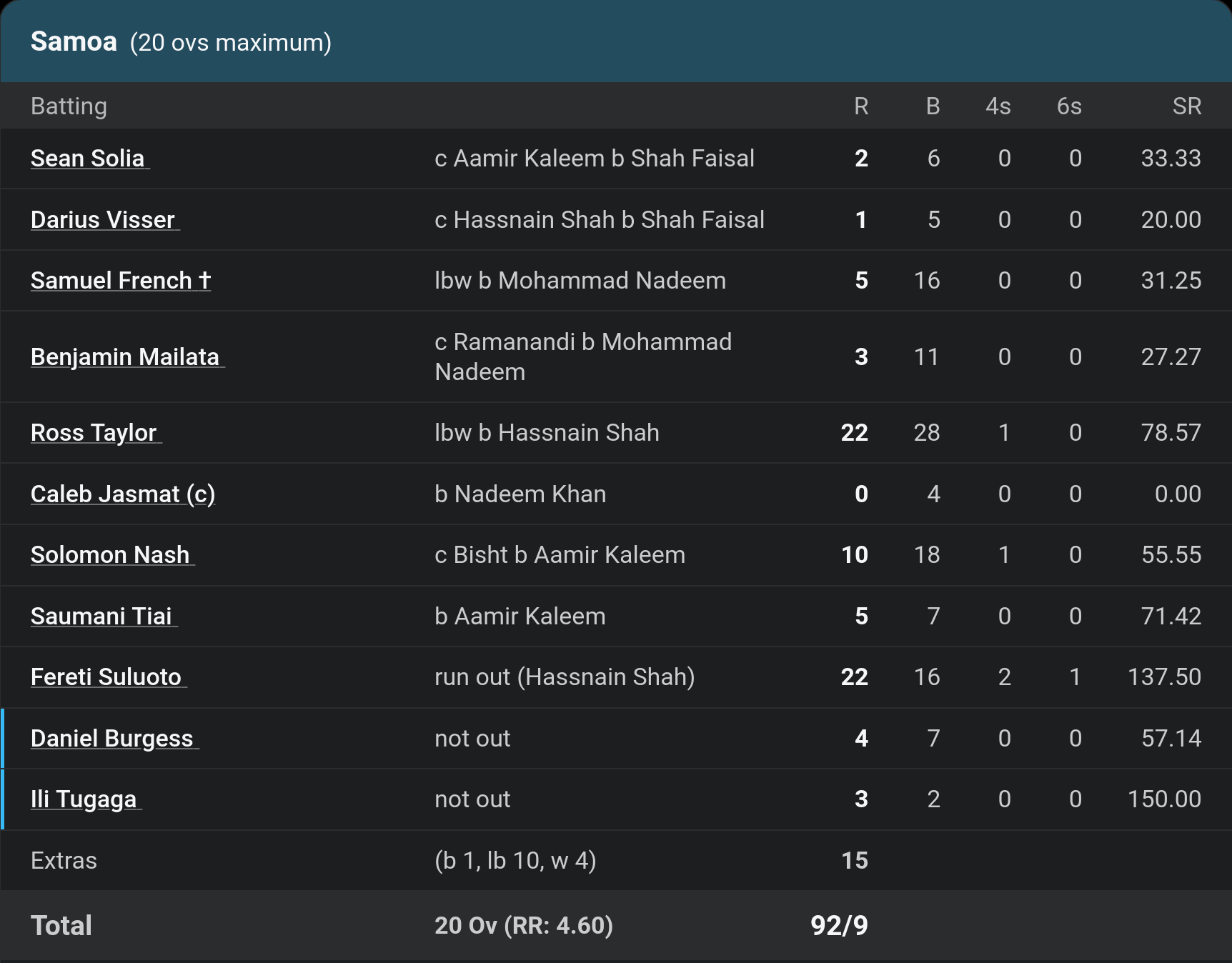View Benjamin Mailata's player page

click(x=126, y=356)
